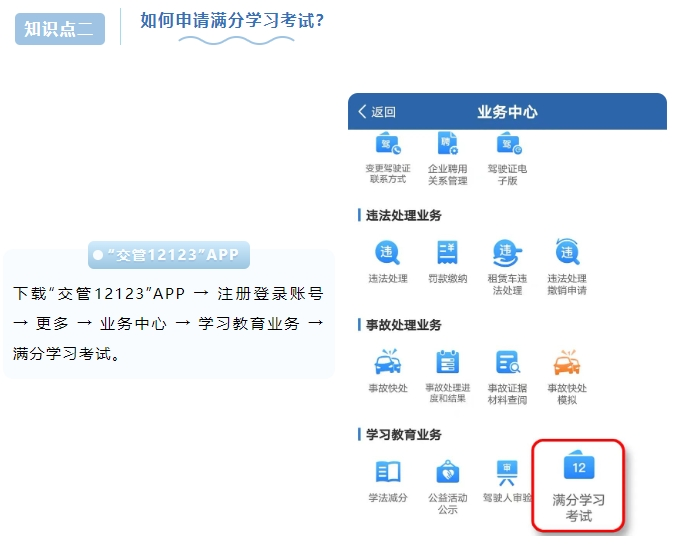Viewport: 688px width, 559px height.
Task: Click 学习教育业务 in the instruction text
Action: (x=249, y=324)
